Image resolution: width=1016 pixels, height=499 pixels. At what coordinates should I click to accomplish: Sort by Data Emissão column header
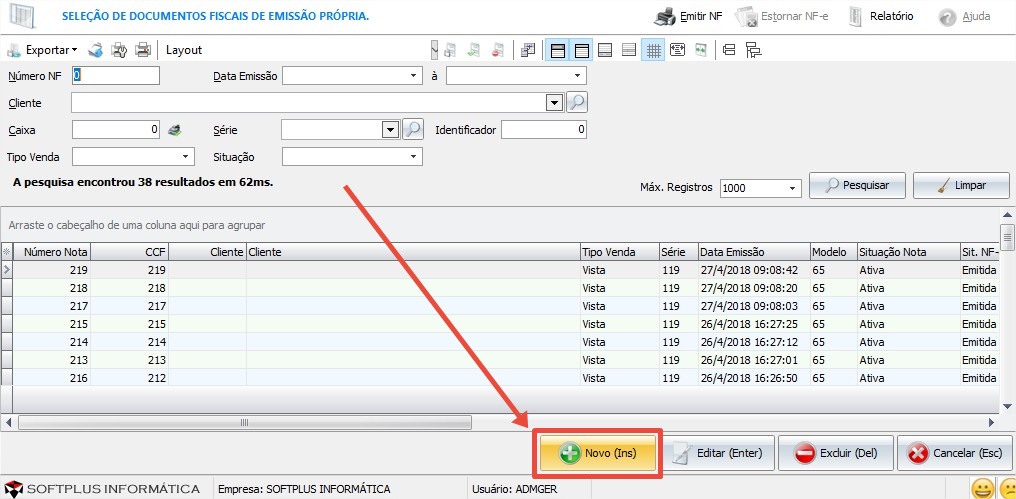754,252
